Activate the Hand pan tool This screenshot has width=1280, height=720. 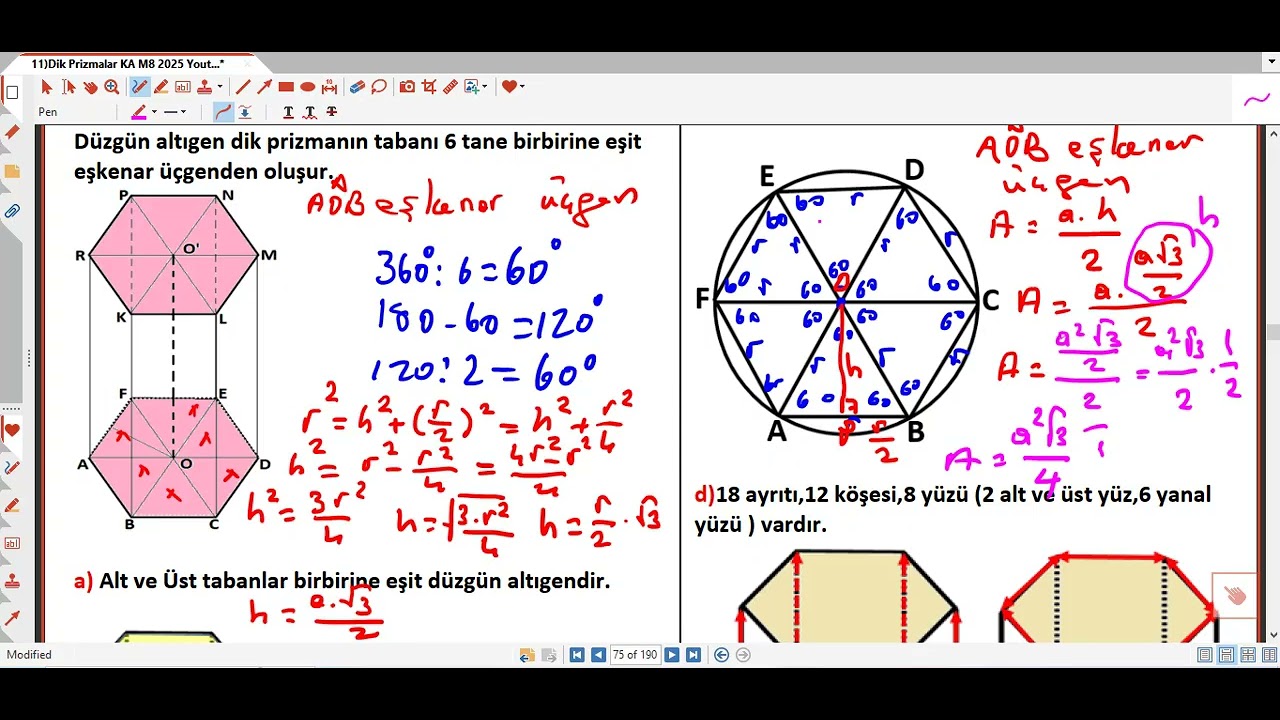tap(90, 87)
